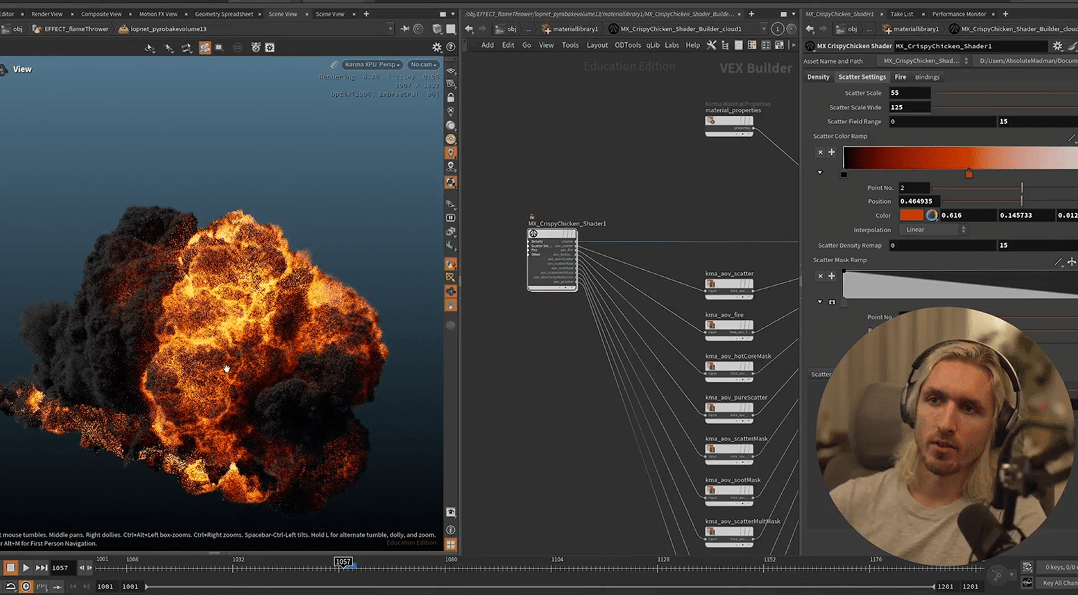Open the Interpolation Linear dropdown

[x=932, y=230]
